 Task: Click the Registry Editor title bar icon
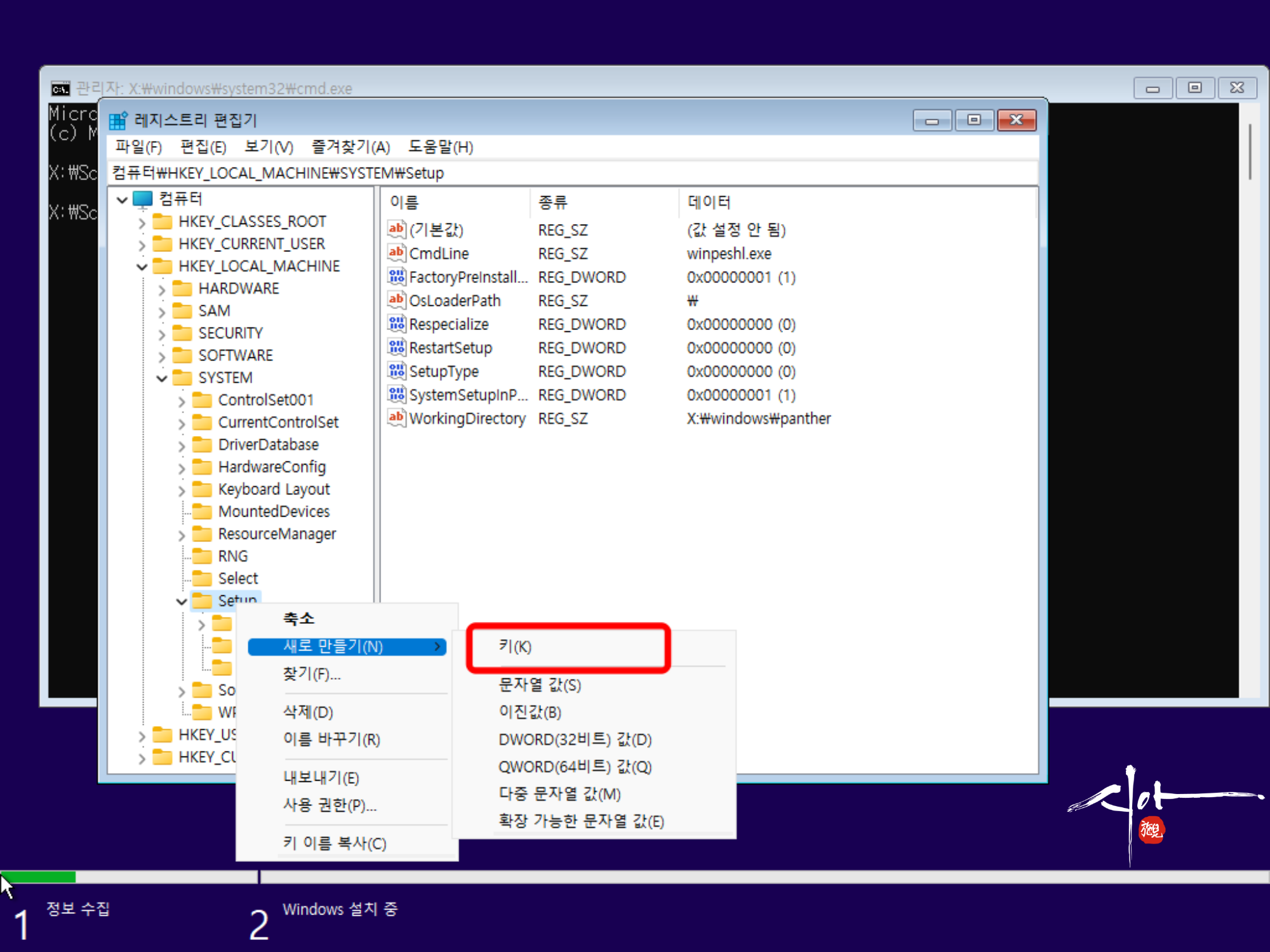coord(118,121)
